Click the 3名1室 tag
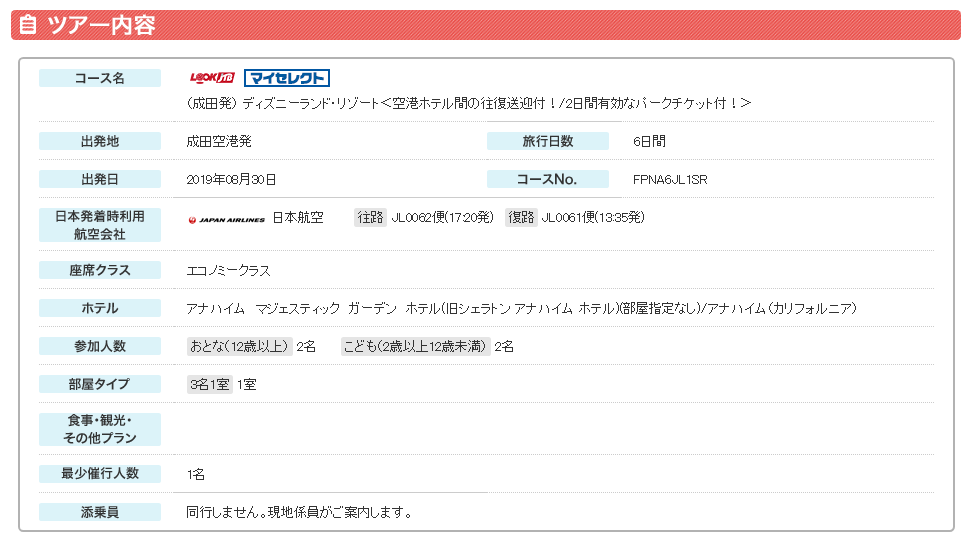The height and width of the screenshot is (550, 971). (x=210, y=385)
